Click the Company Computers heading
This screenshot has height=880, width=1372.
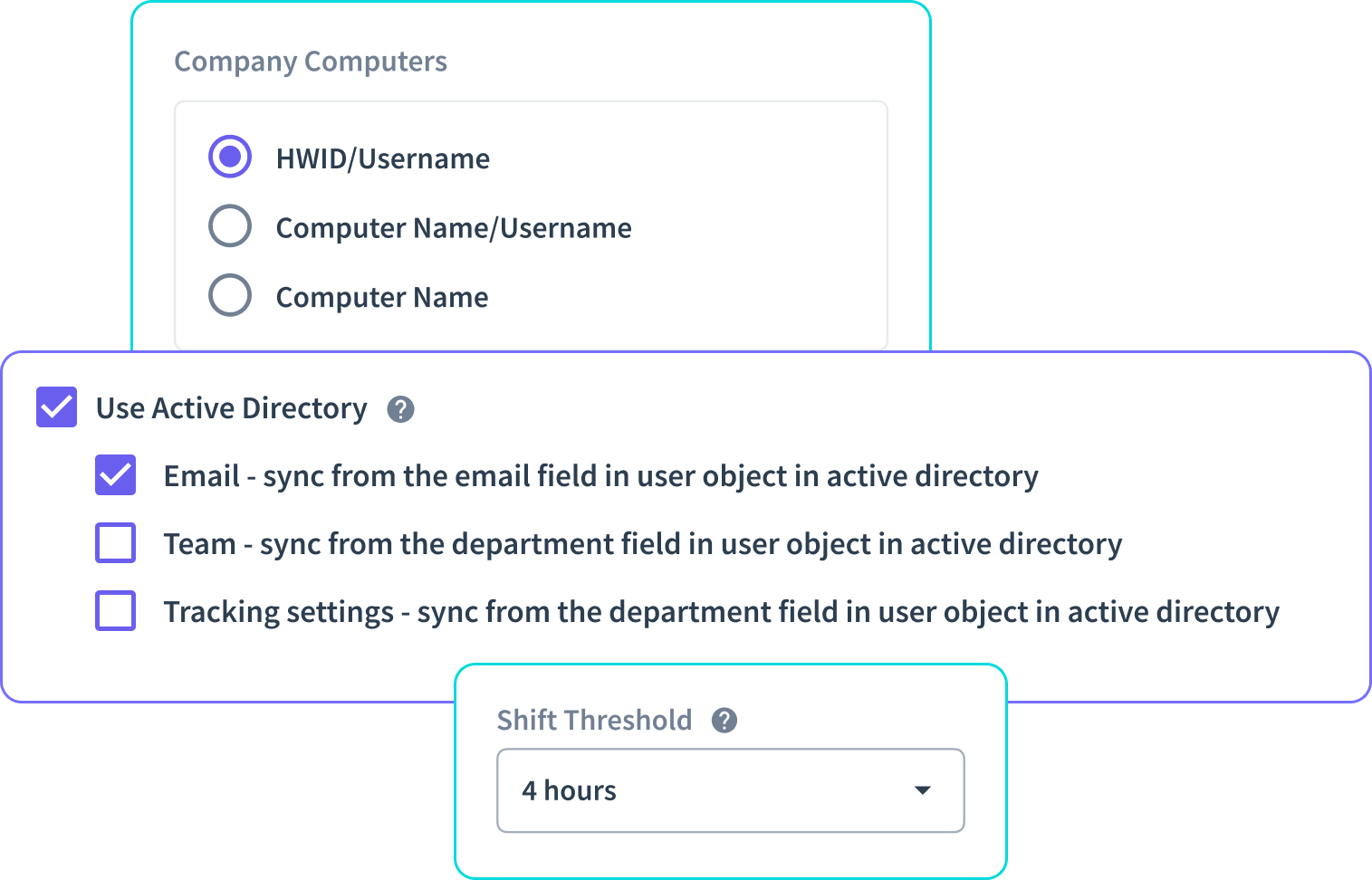(311, 62)
